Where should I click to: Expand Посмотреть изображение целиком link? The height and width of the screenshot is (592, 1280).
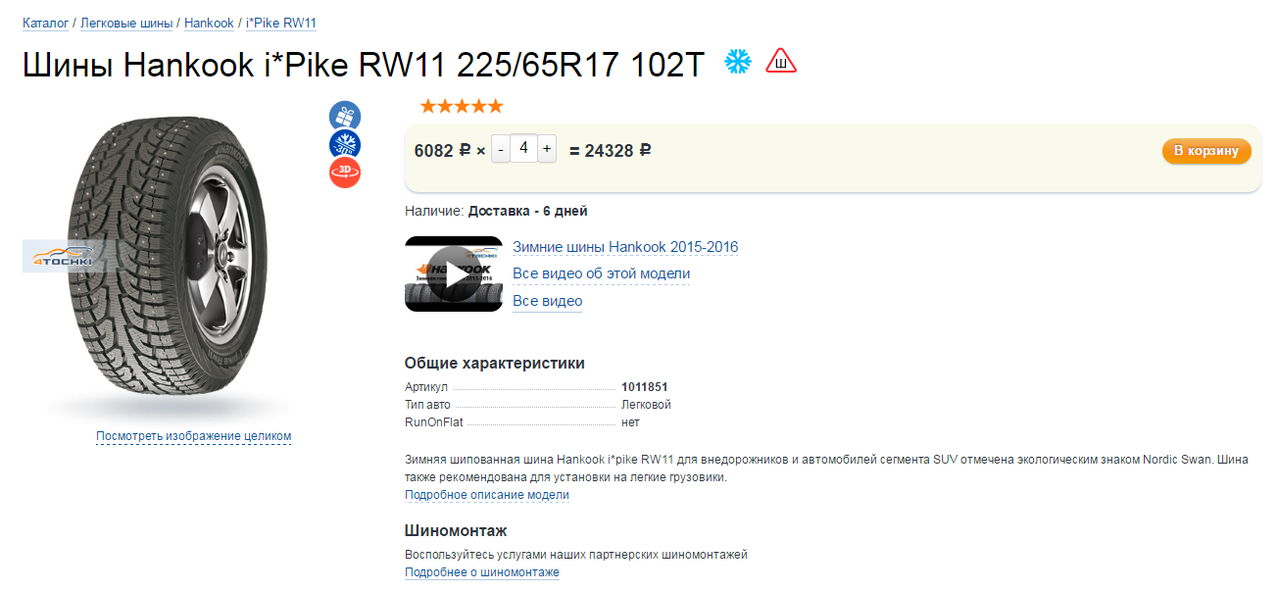(x=193, y=436)
